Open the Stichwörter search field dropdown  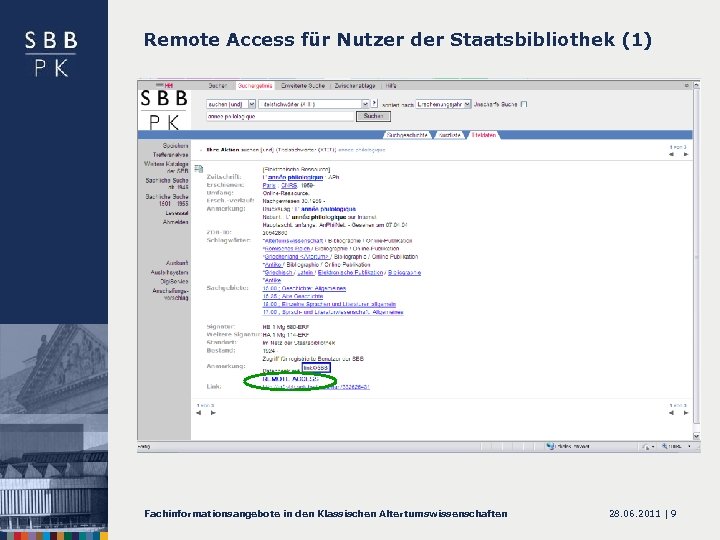tap(314, 104)
